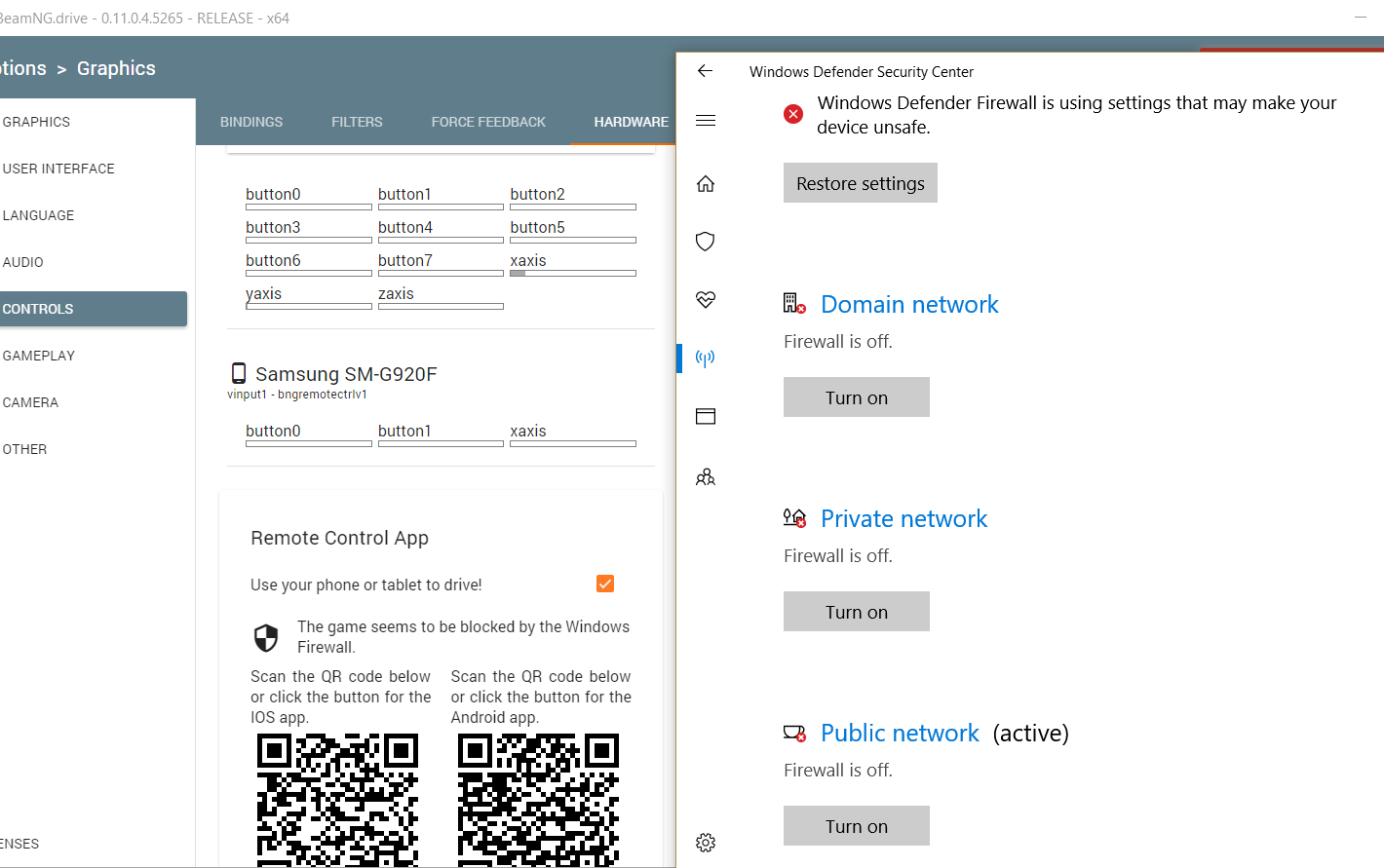This screenshot has height=868, width=1384.
Task: Click Samsung SM-G920F device name
Action: tap(346, 374)
